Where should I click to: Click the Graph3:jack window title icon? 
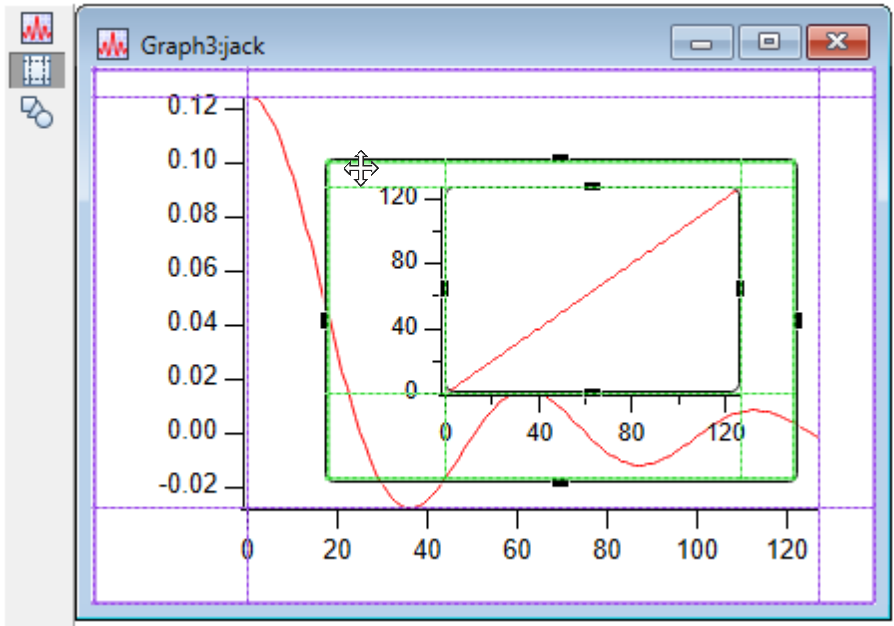coord(112,44)
